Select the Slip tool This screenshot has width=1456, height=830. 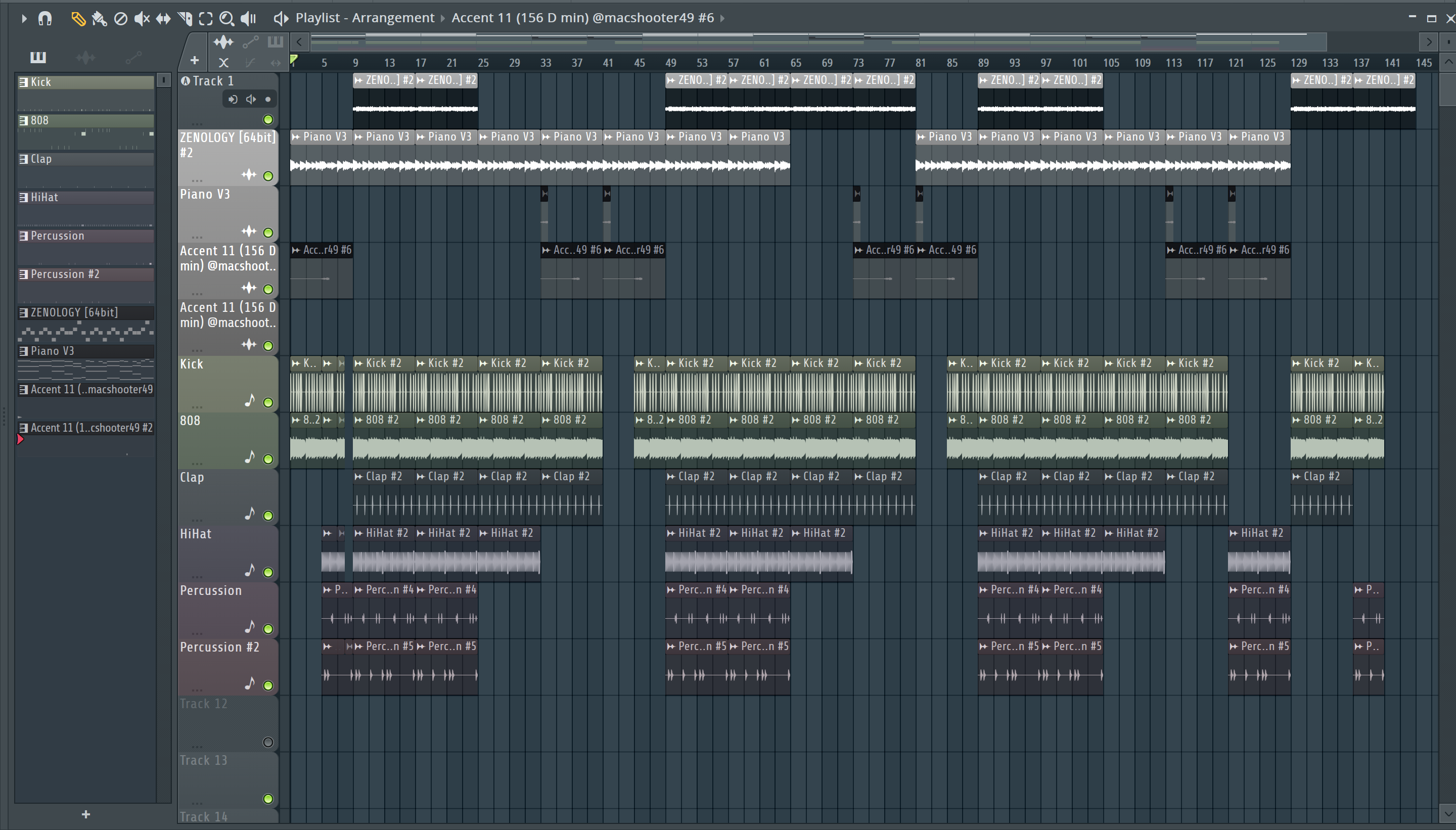pos(163,19)
